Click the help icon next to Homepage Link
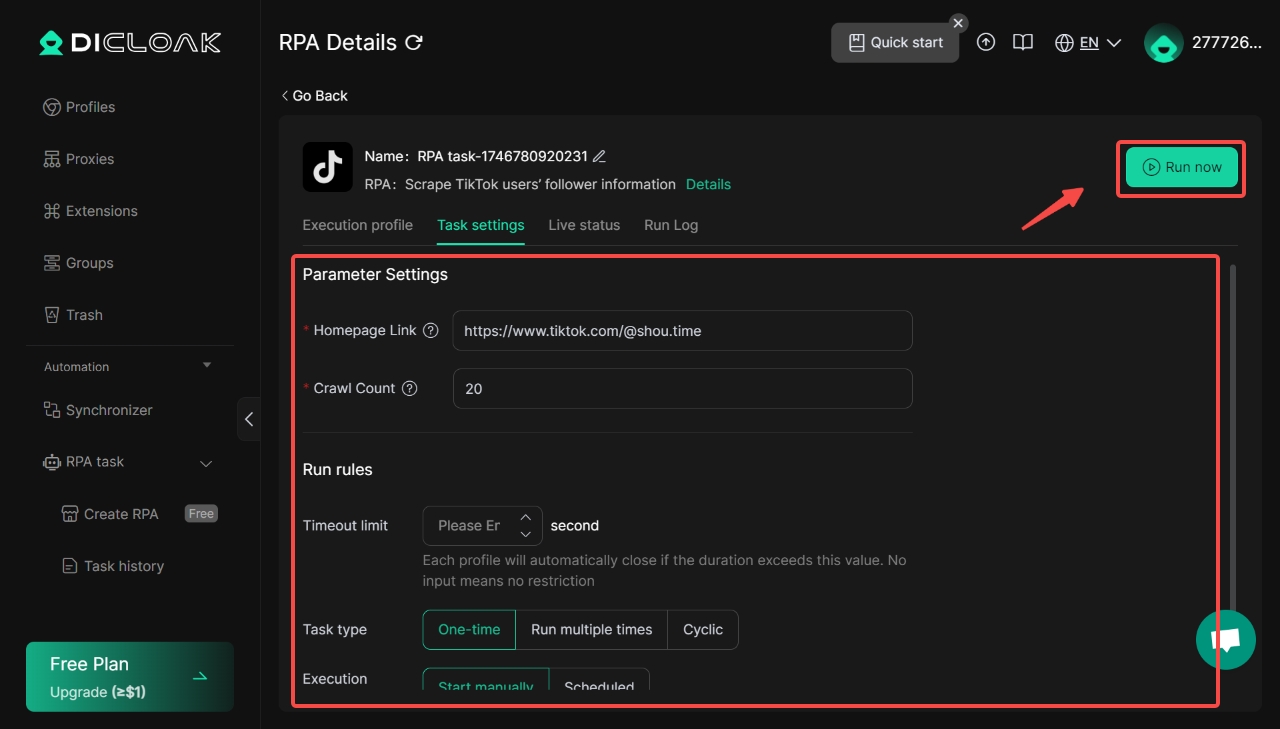 [x=431, y=331]
